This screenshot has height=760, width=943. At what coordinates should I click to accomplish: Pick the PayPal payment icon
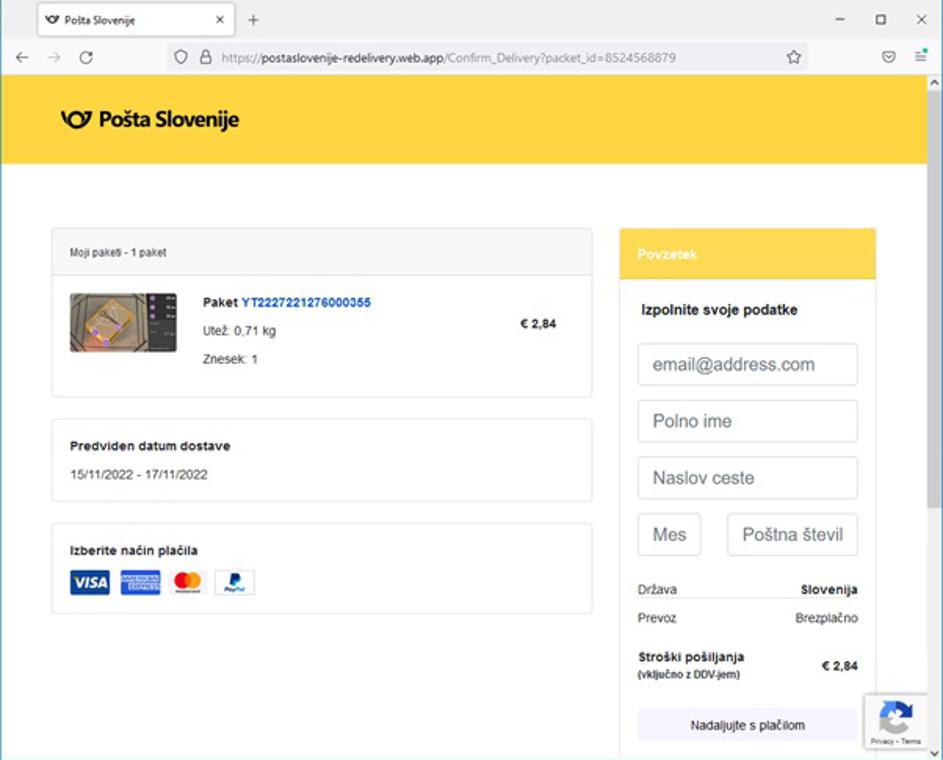[235, 583]
